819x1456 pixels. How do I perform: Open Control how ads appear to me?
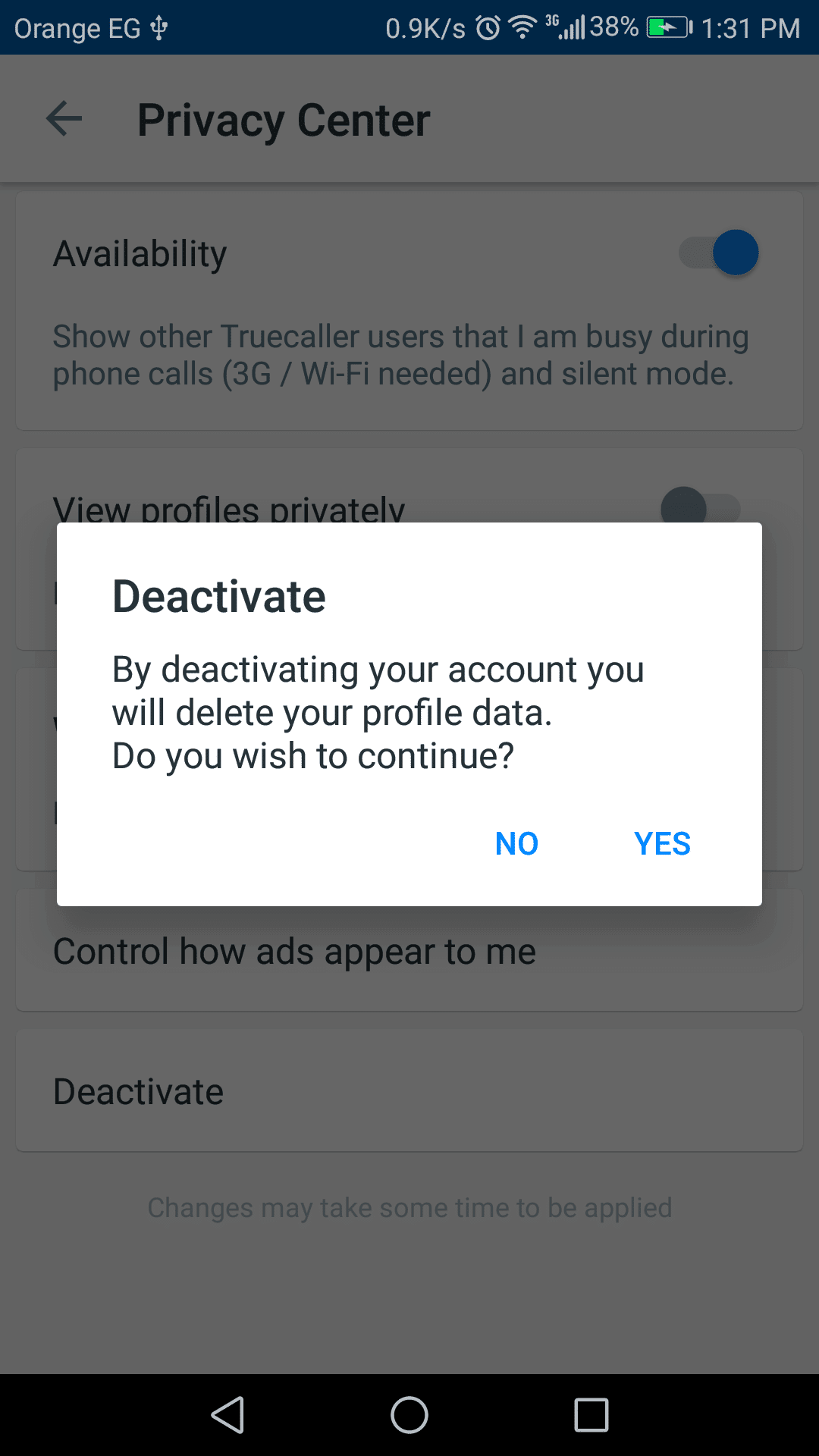point(294,952)
